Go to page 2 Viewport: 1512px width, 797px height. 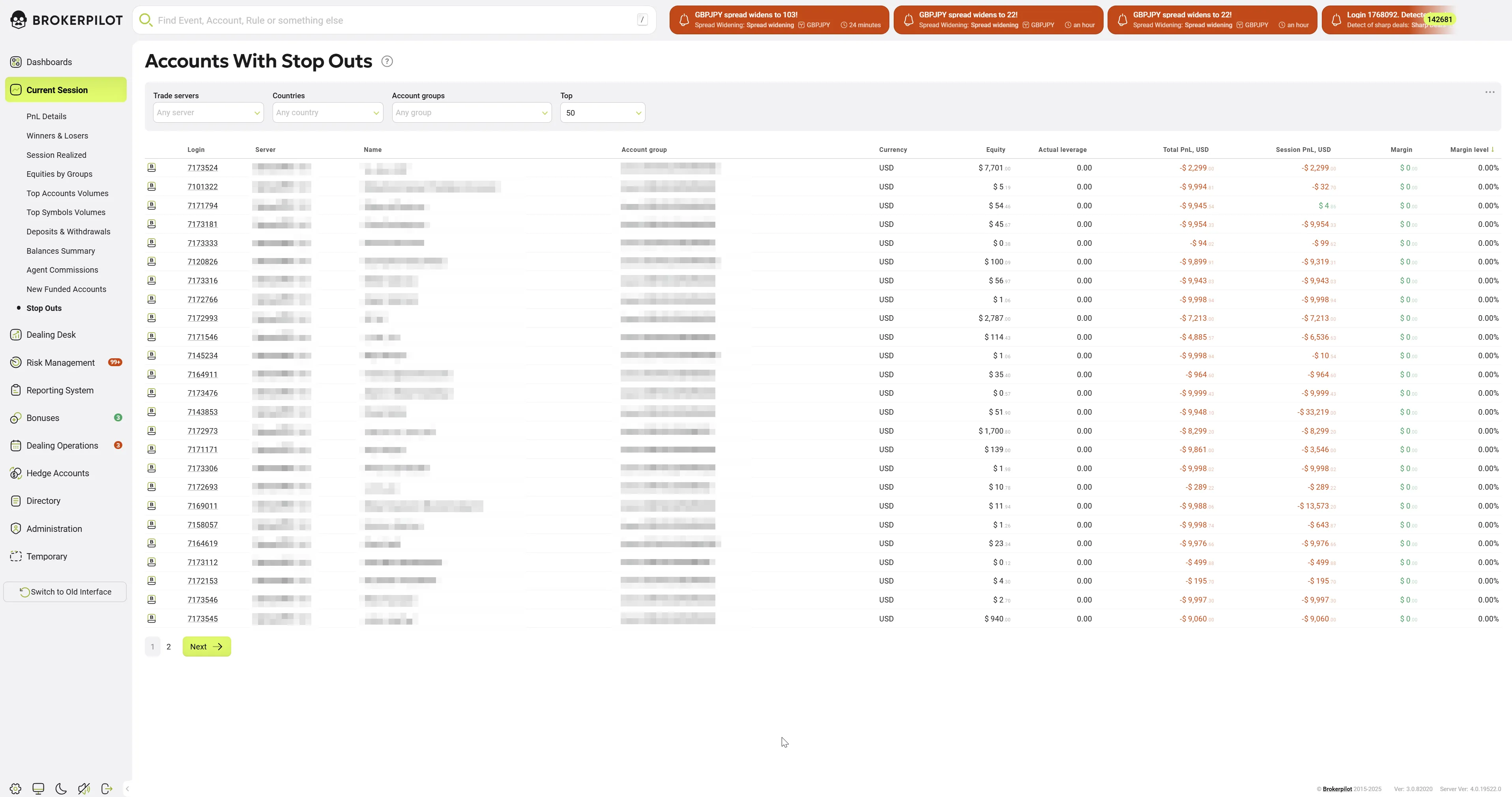(168, 647)
